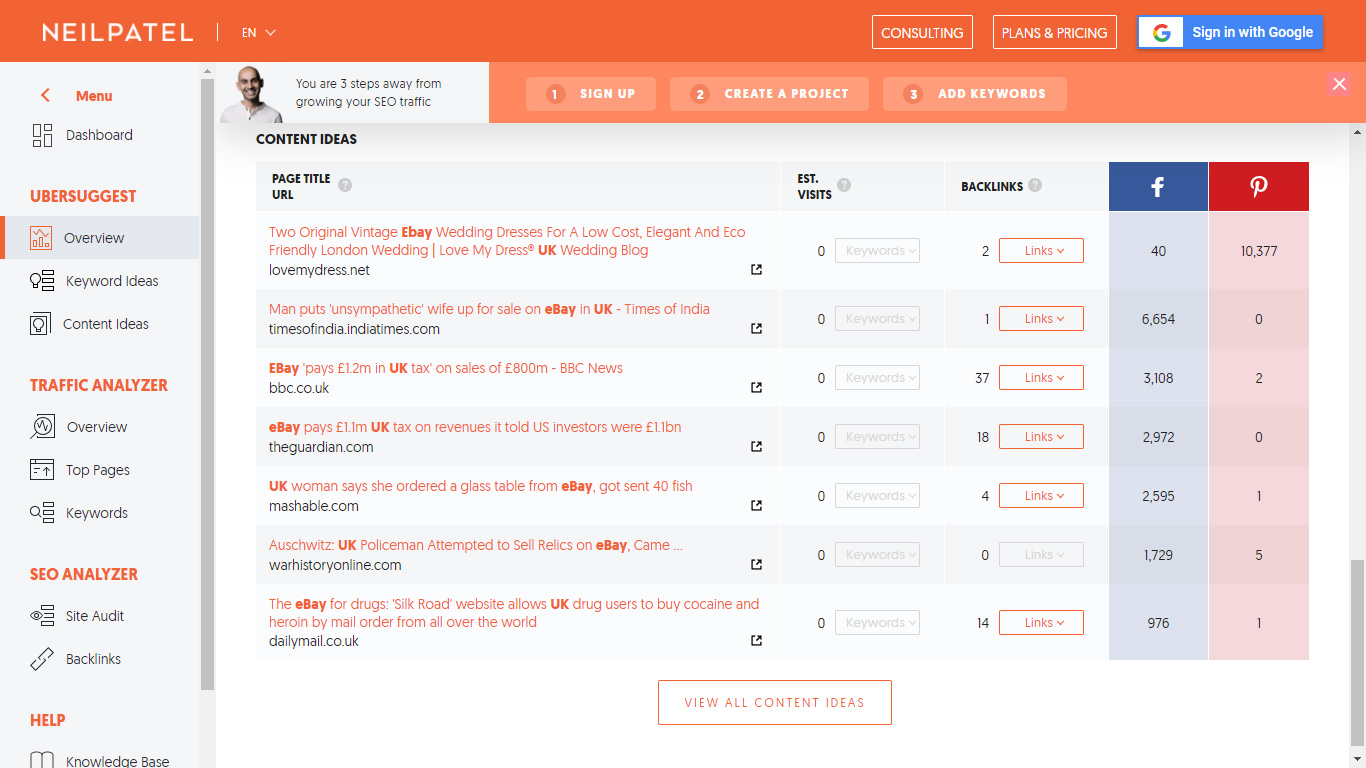Click the Create a Project step

(x=769, y=94)
